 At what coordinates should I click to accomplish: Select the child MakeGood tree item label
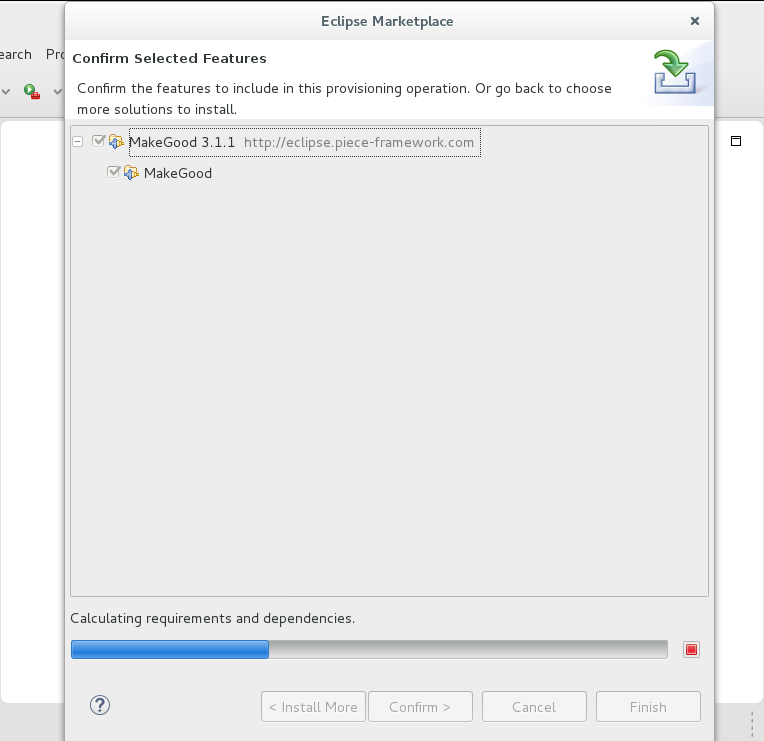(x=178, y=173)
